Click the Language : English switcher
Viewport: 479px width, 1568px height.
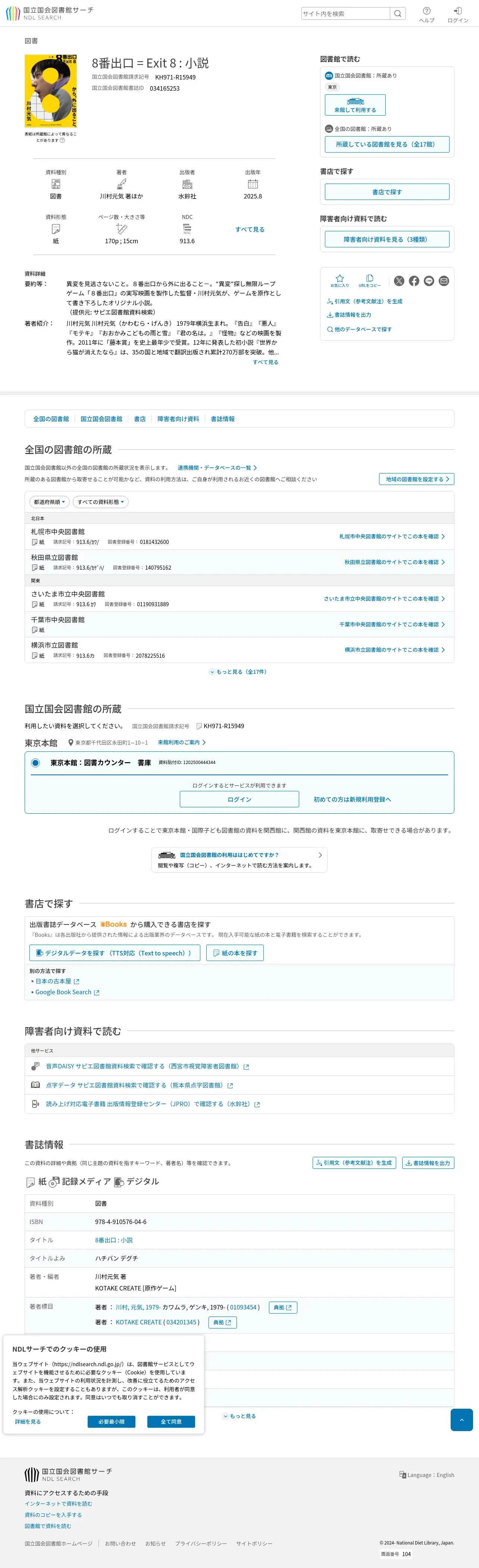(x=427, y=1475)
